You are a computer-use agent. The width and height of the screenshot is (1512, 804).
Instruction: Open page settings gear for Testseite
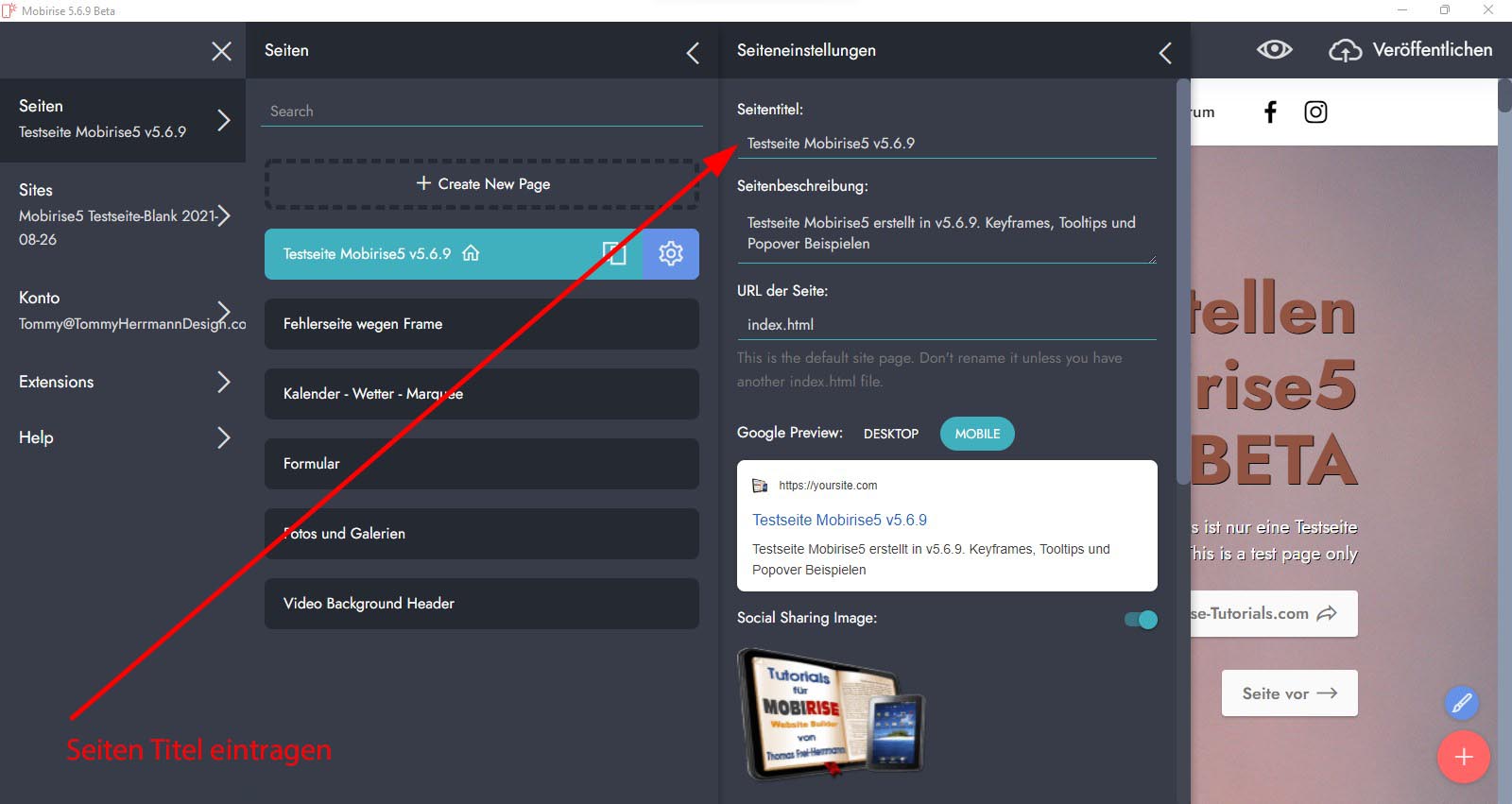[x=671, y=253]
